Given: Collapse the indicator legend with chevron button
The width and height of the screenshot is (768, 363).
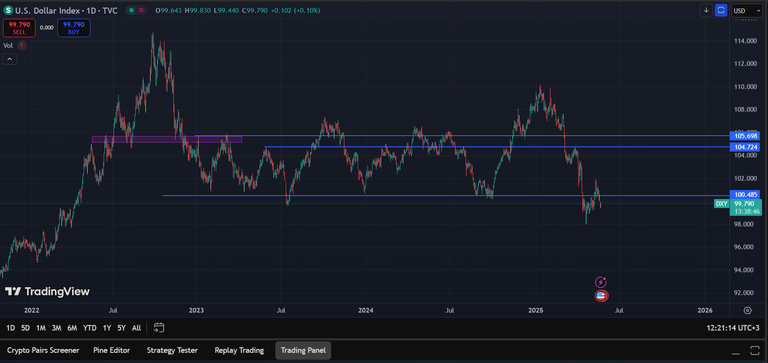Looking at the screenshot, I should point(9,59).
